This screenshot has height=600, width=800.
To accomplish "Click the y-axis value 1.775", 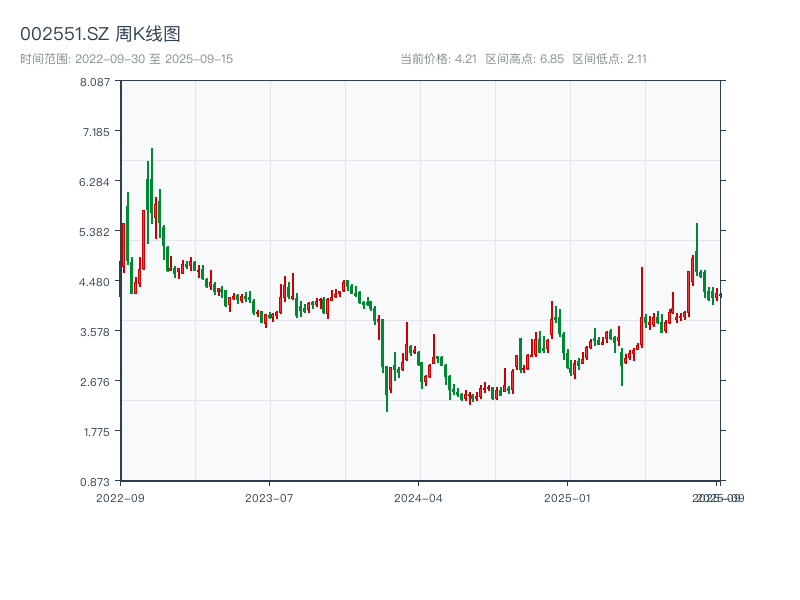I will coord(96,432).
